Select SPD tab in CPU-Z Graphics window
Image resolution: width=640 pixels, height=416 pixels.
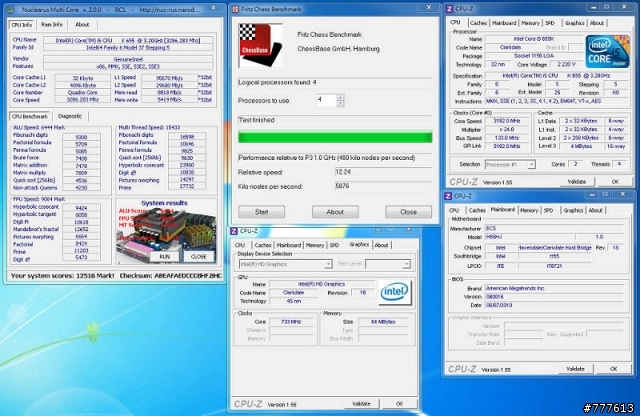(x=335, y=245)
